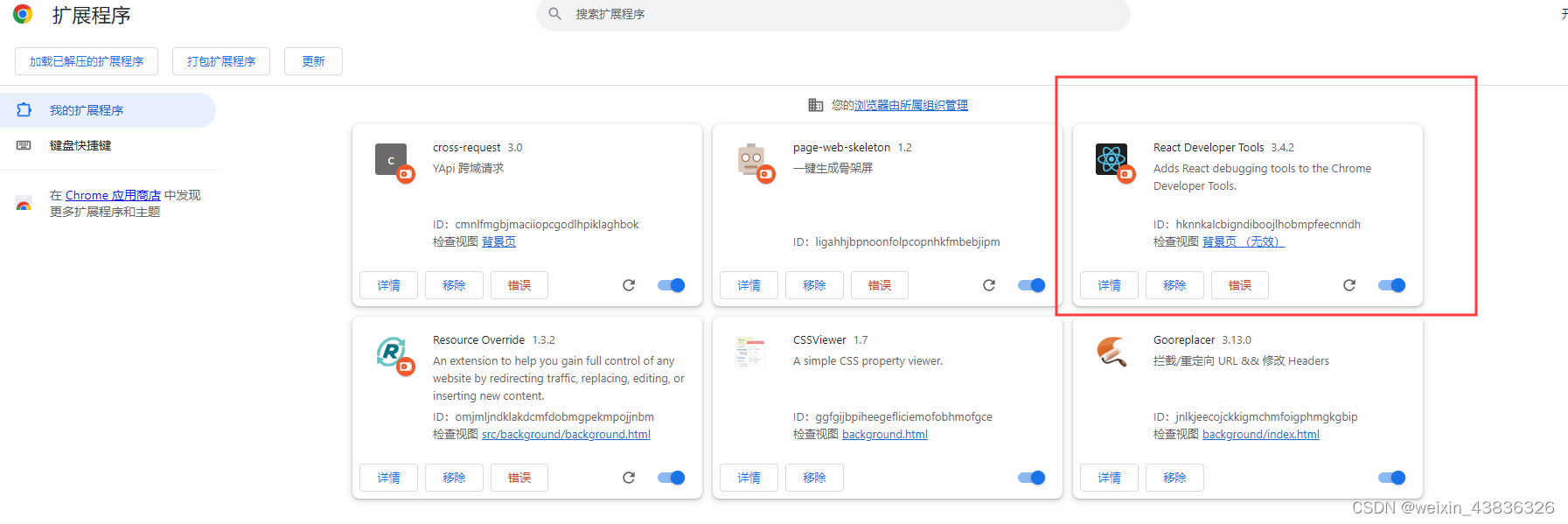Click the 打包扩展程序 button

click(x=221, y=61)
